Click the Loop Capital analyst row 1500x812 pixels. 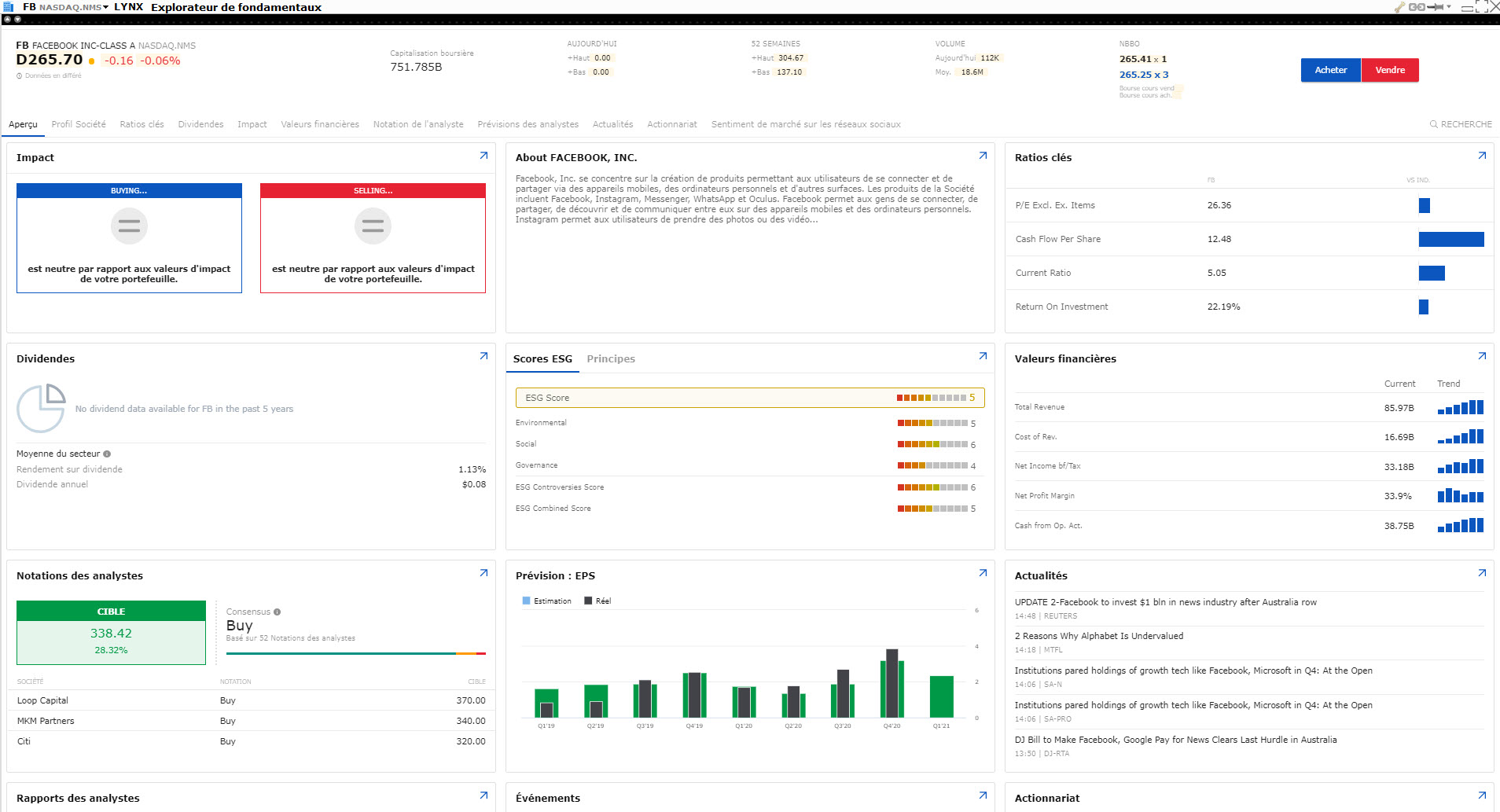[x=251, y=700]
